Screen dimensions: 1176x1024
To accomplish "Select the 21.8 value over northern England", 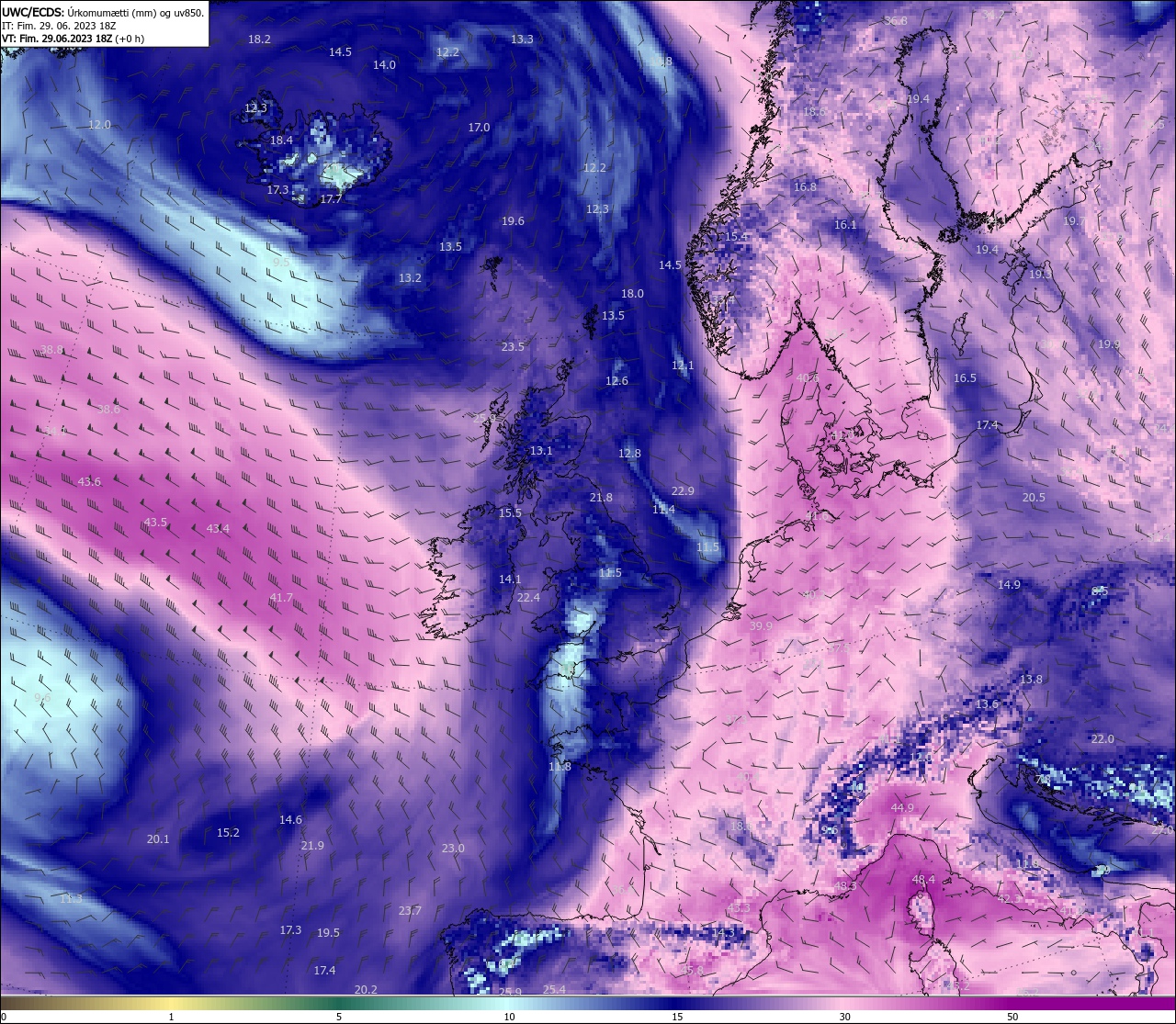I will pos(601,498).
